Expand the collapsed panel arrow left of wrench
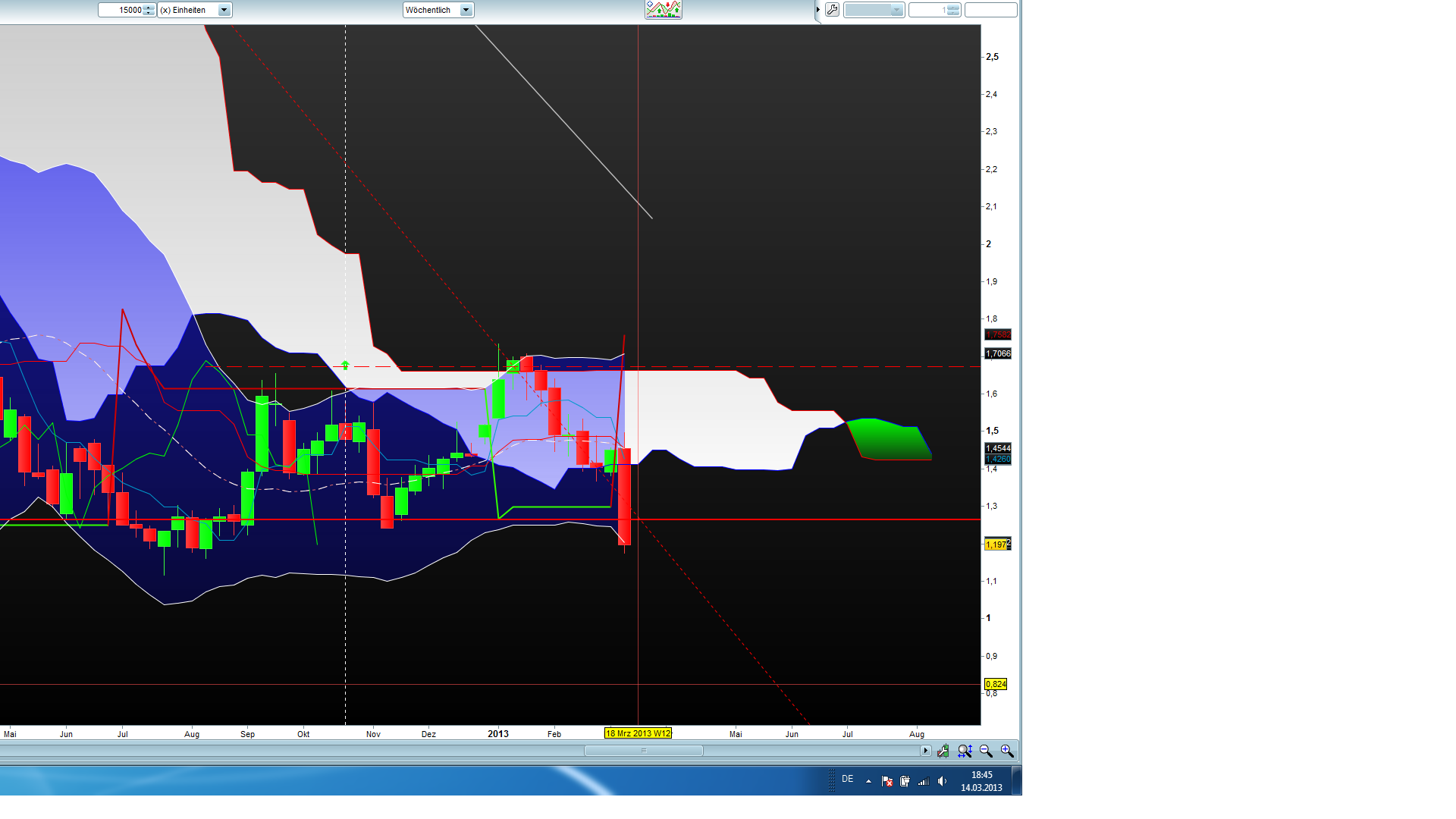1456x819 pixels. point(818,10)
